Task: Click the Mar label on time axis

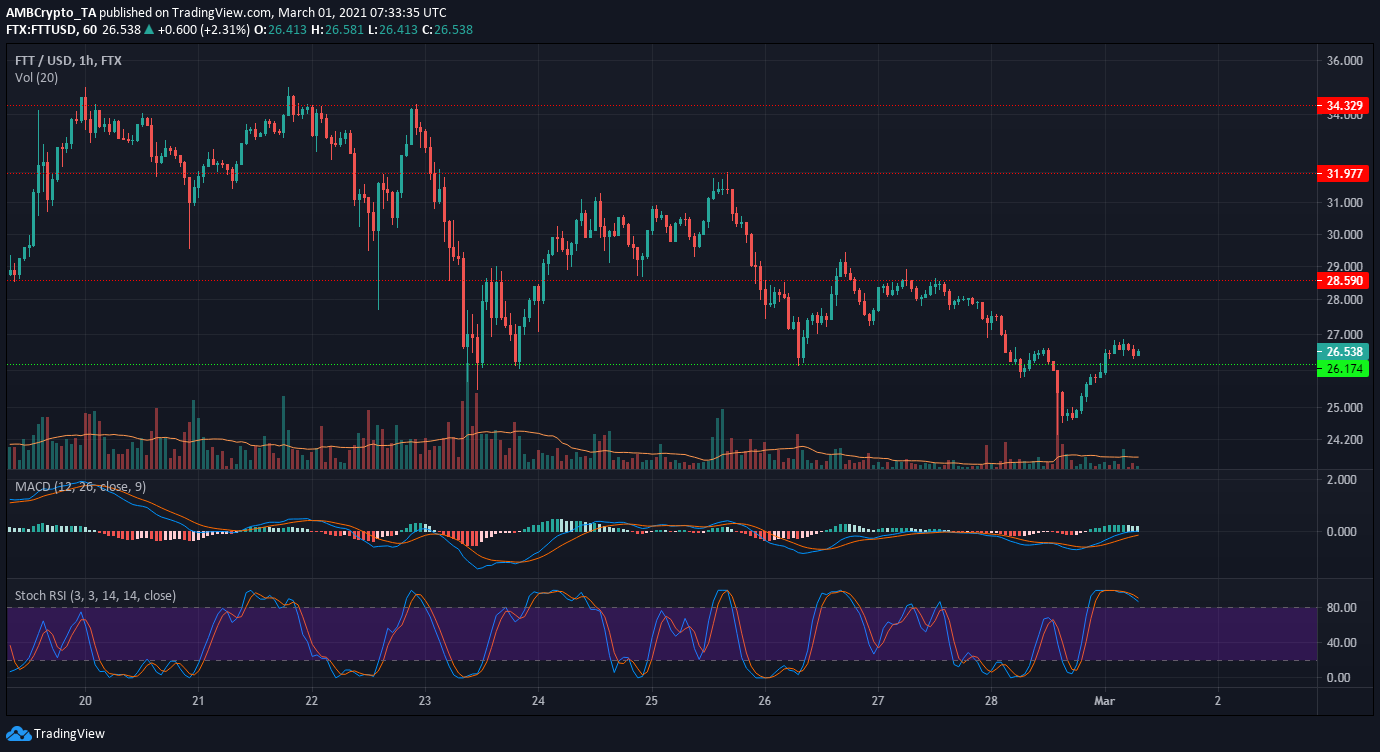Action: click(1104, 700)
